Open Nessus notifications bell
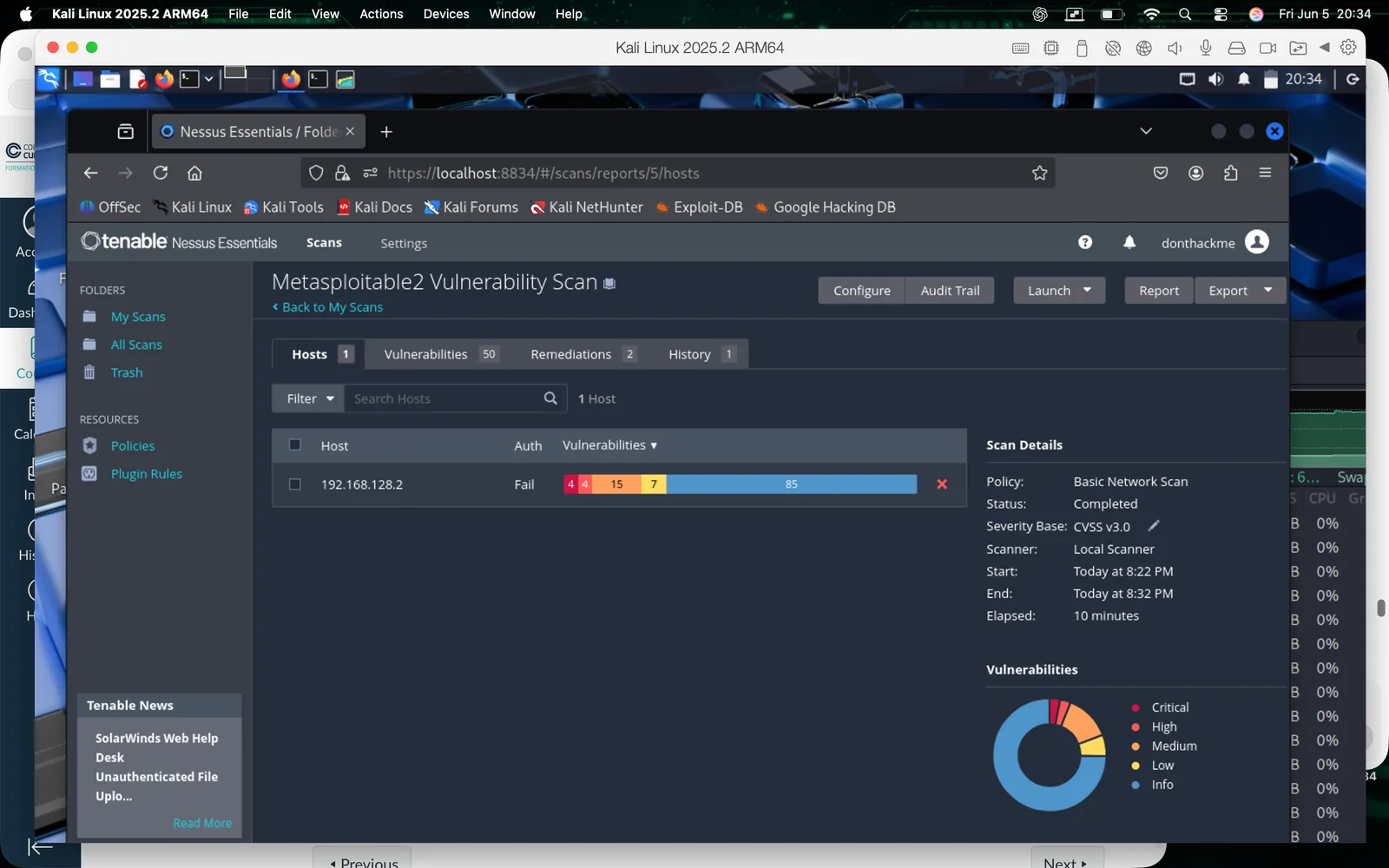The height and width of the screenshot is (868, 1389). (1129, 242)
